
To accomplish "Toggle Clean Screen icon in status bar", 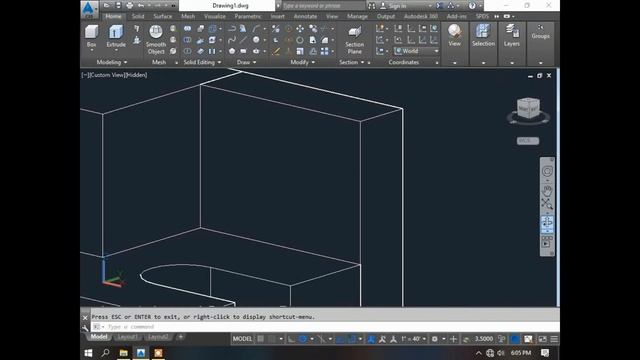I will point(542,339).
